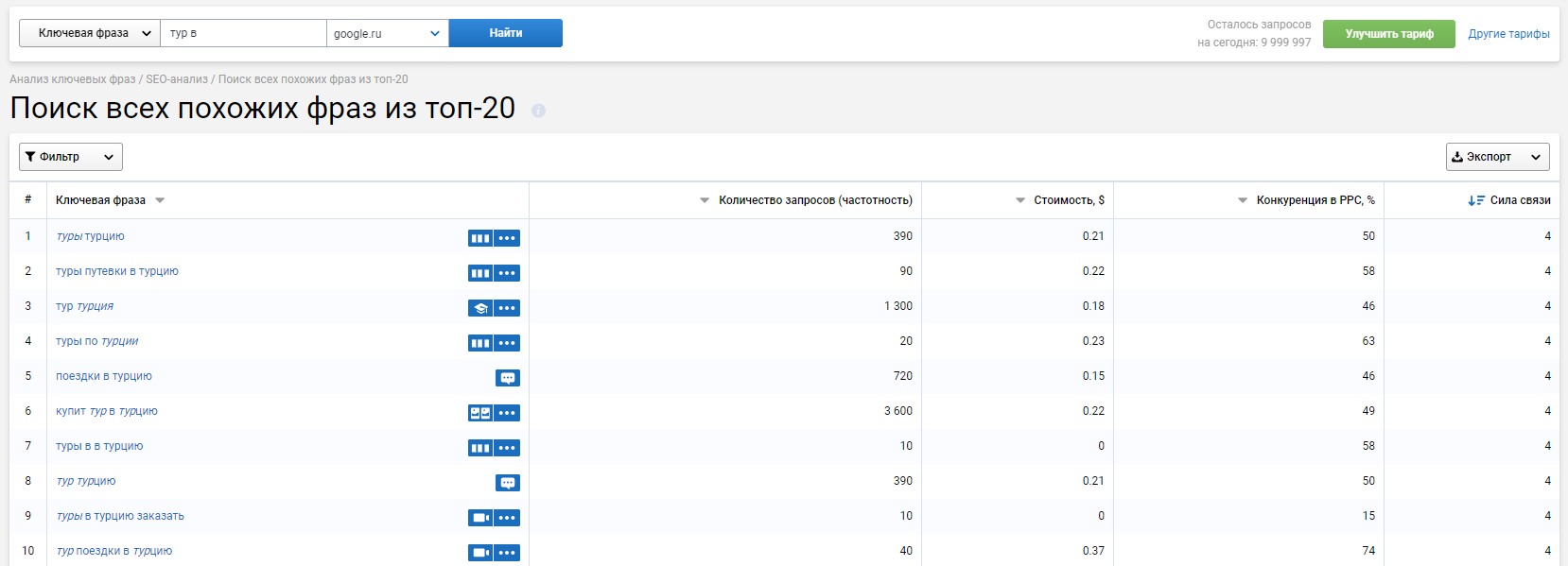Sort table by Сила связи column
This screenshot has width=1568, height=566.
click(x=1519, y=200)
